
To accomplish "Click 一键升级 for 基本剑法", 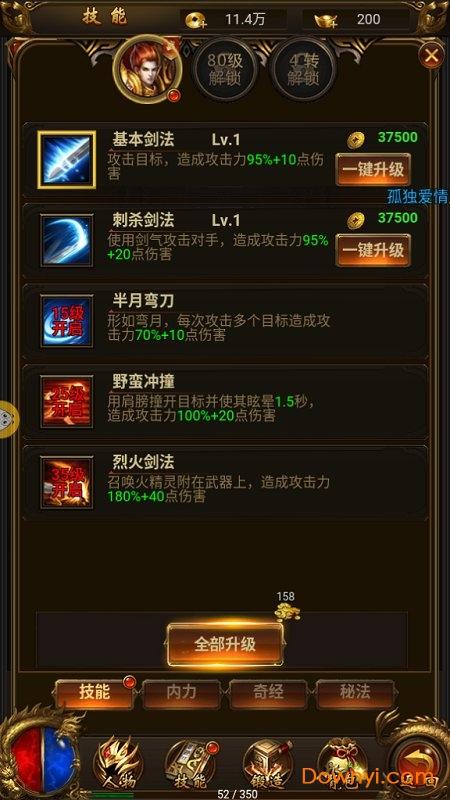I will (x=373, y=169).
